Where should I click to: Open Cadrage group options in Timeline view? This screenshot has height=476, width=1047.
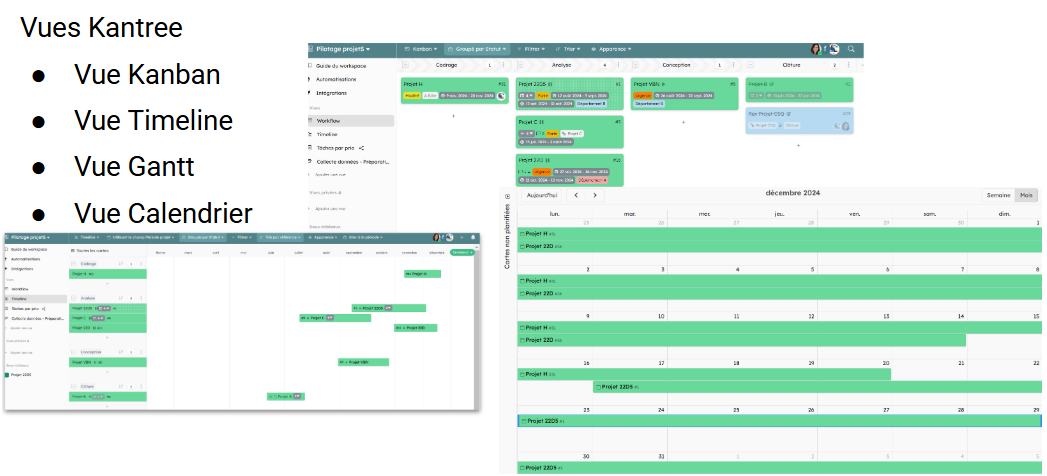coord(140,264)
